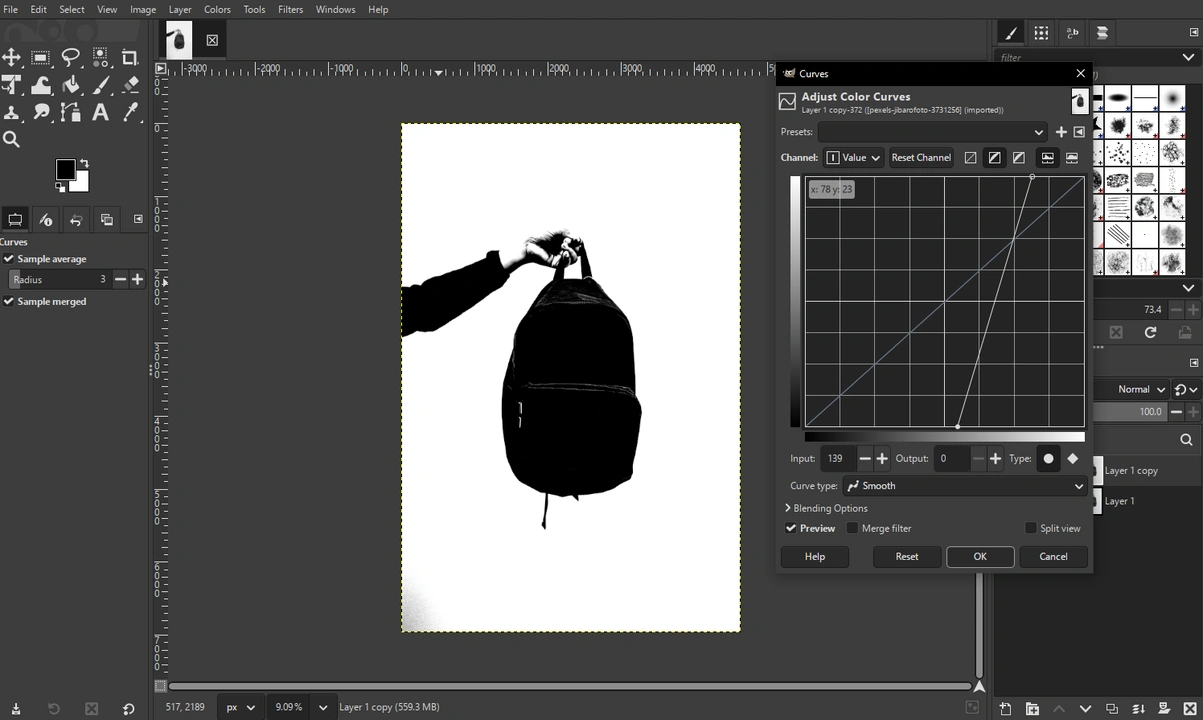Select the Move tool
The height and width of the screenshot is (720, 1203).
click(12, 57)
